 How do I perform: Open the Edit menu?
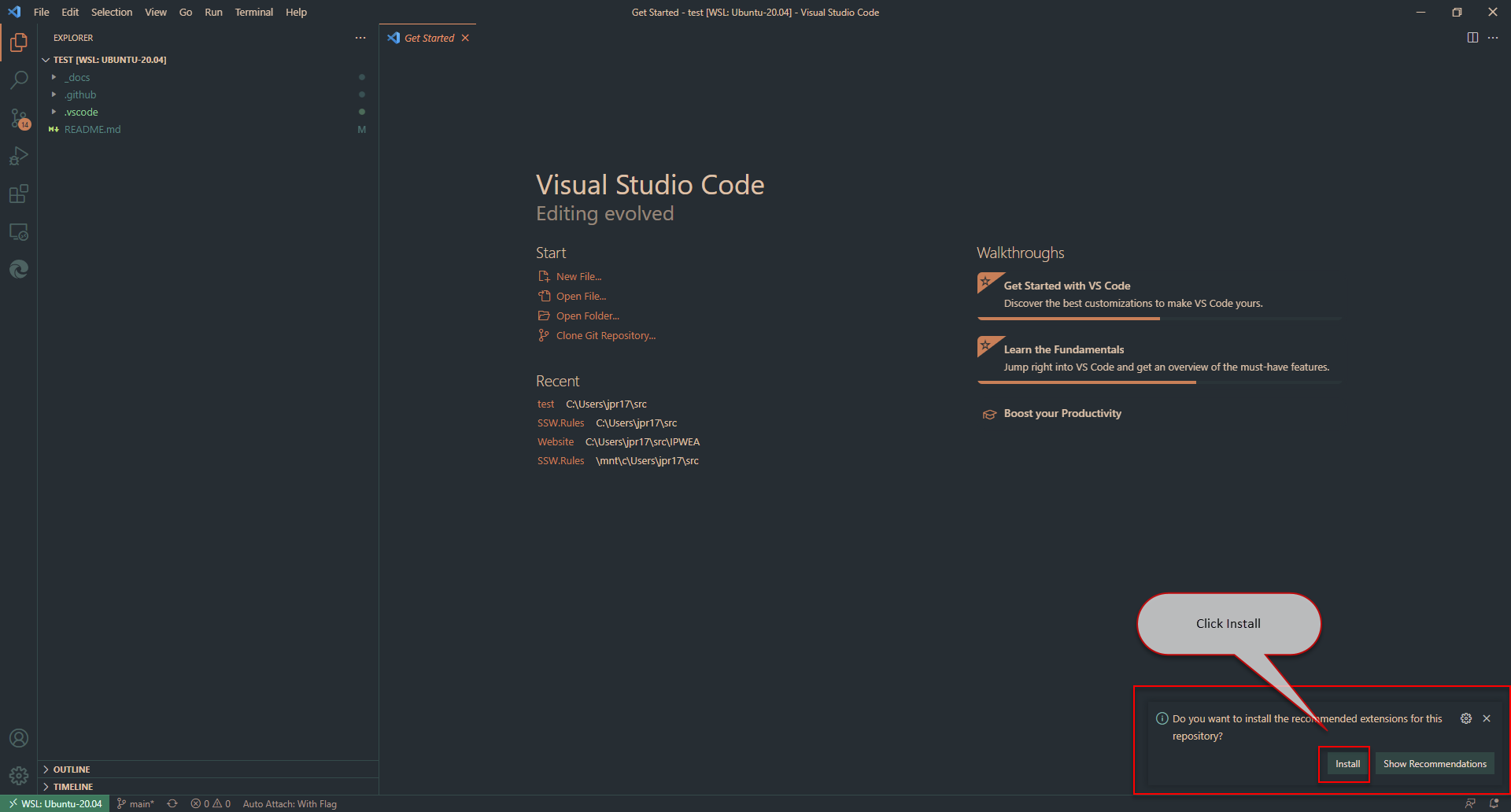click(x=70, y=12)
